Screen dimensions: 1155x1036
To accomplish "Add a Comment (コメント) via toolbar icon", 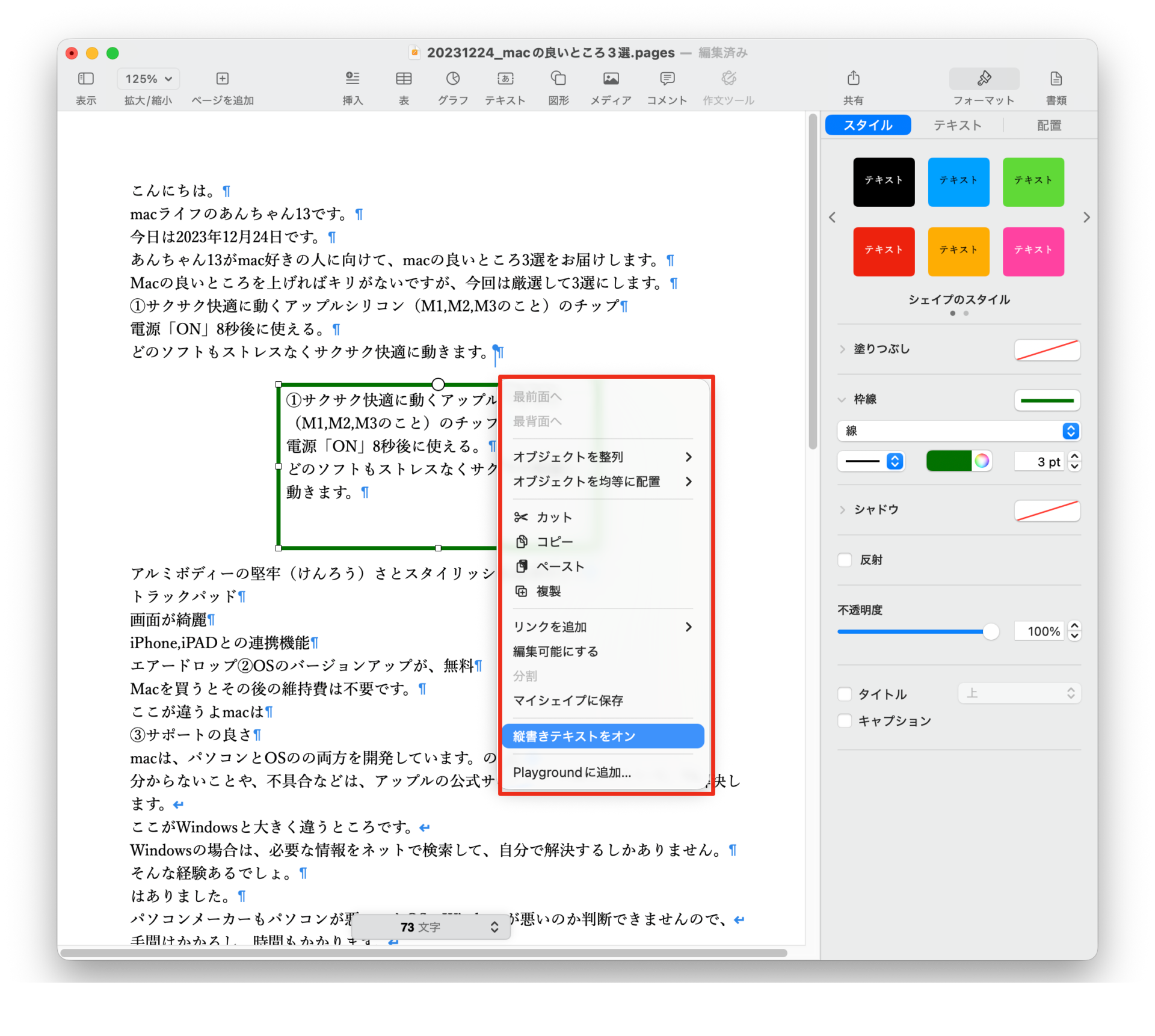I will pos(667,79).
